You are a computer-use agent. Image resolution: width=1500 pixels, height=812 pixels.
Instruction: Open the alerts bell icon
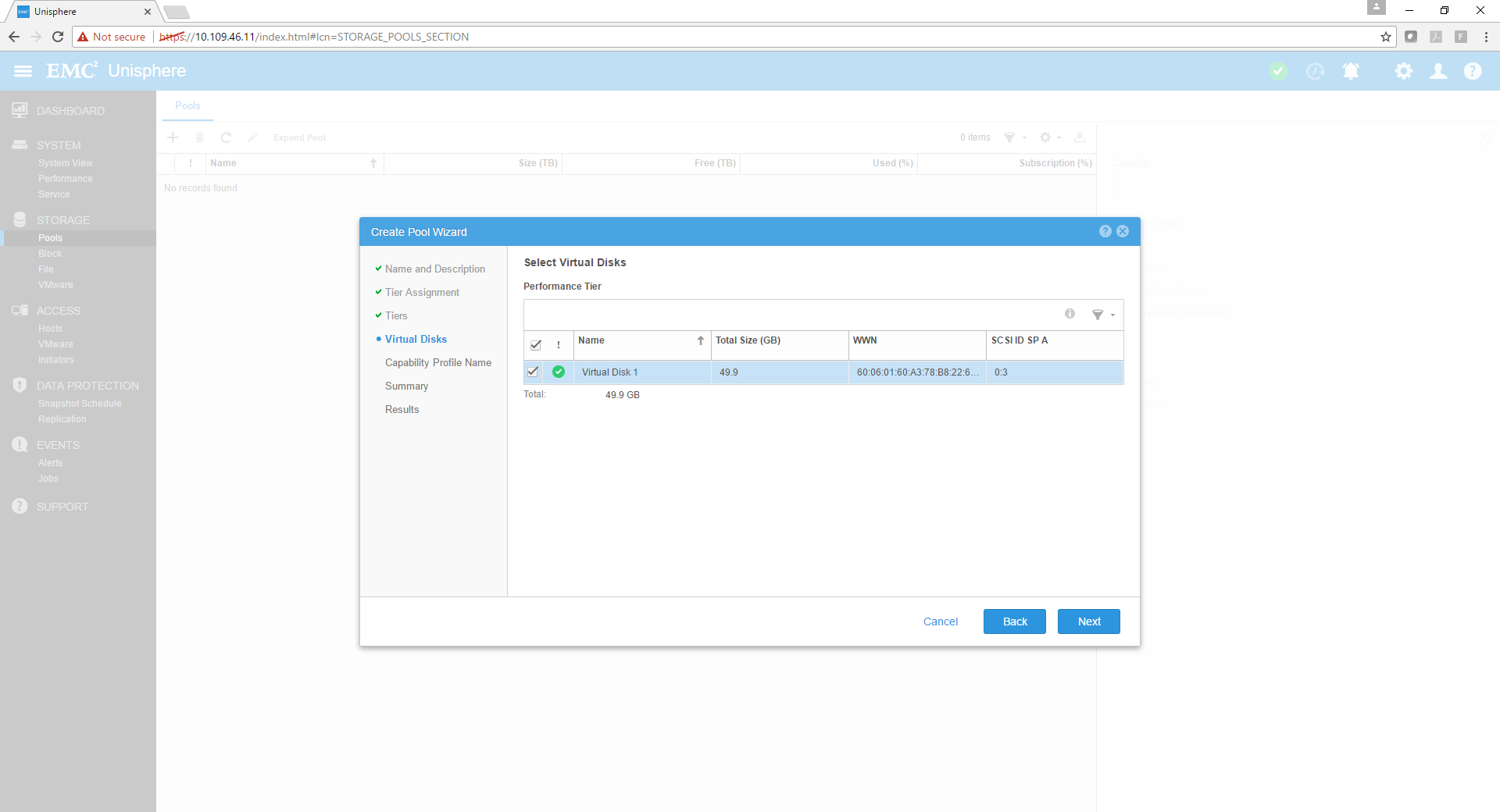[x=1351, y=71]
